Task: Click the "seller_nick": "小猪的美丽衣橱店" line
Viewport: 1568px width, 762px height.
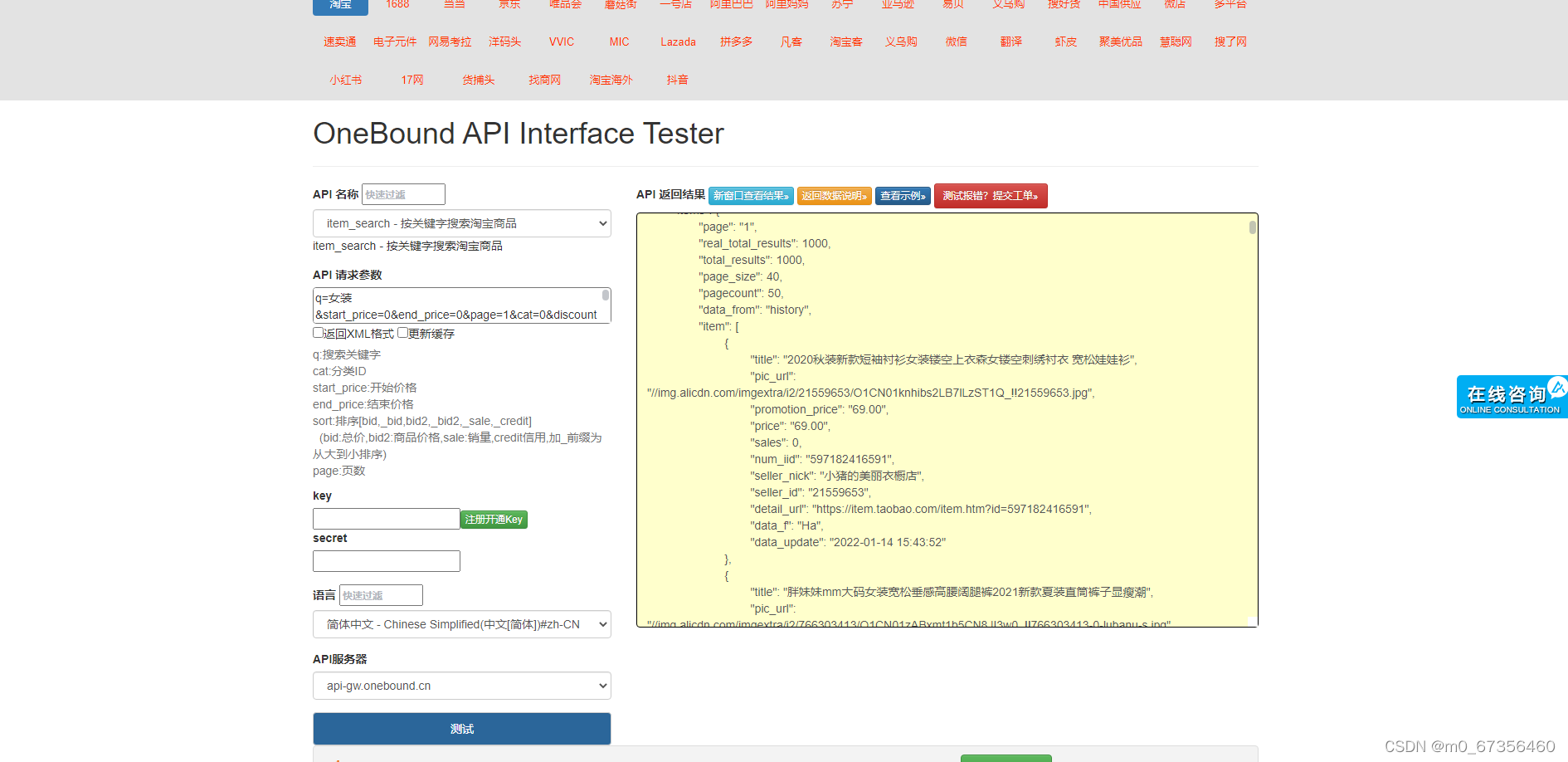Action: 837,476
